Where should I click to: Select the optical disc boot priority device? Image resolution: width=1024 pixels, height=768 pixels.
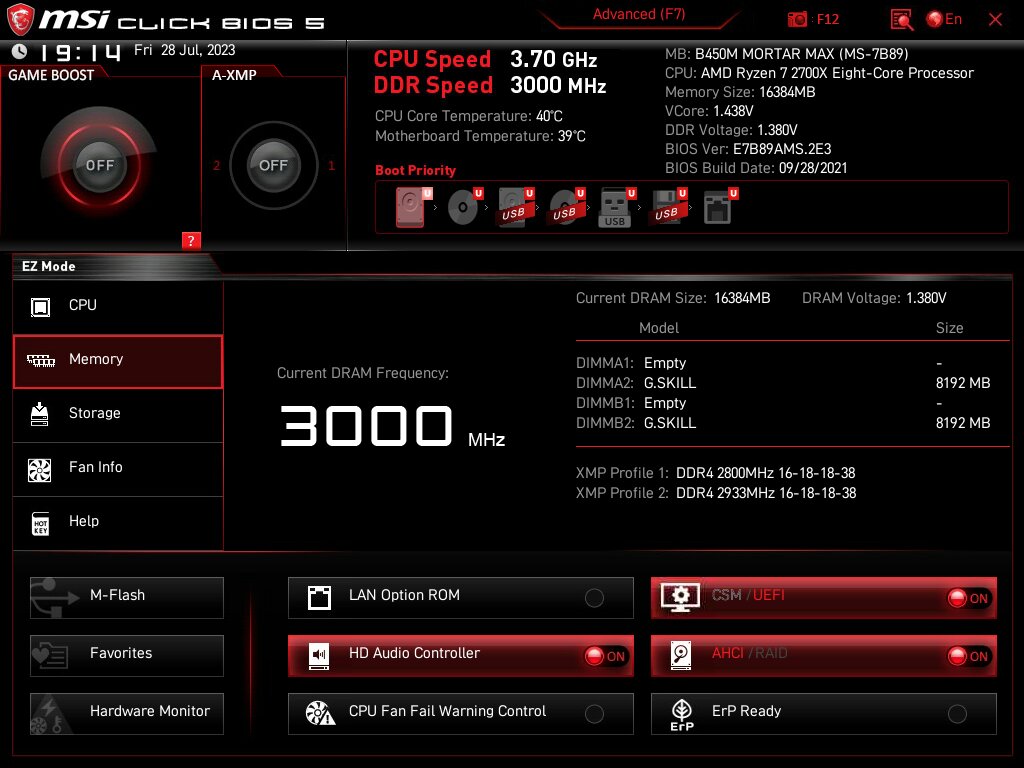pyautogui.click(x=465, y=208)
